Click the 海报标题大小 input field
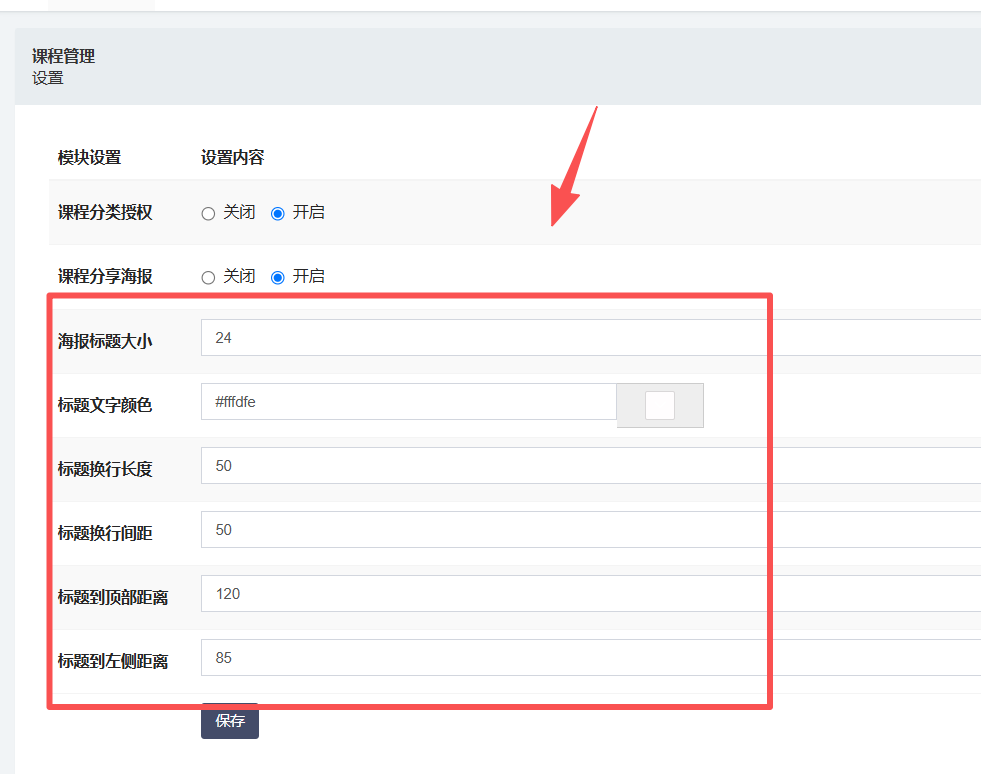The image size is (981, 774). [x=590, y=338]
